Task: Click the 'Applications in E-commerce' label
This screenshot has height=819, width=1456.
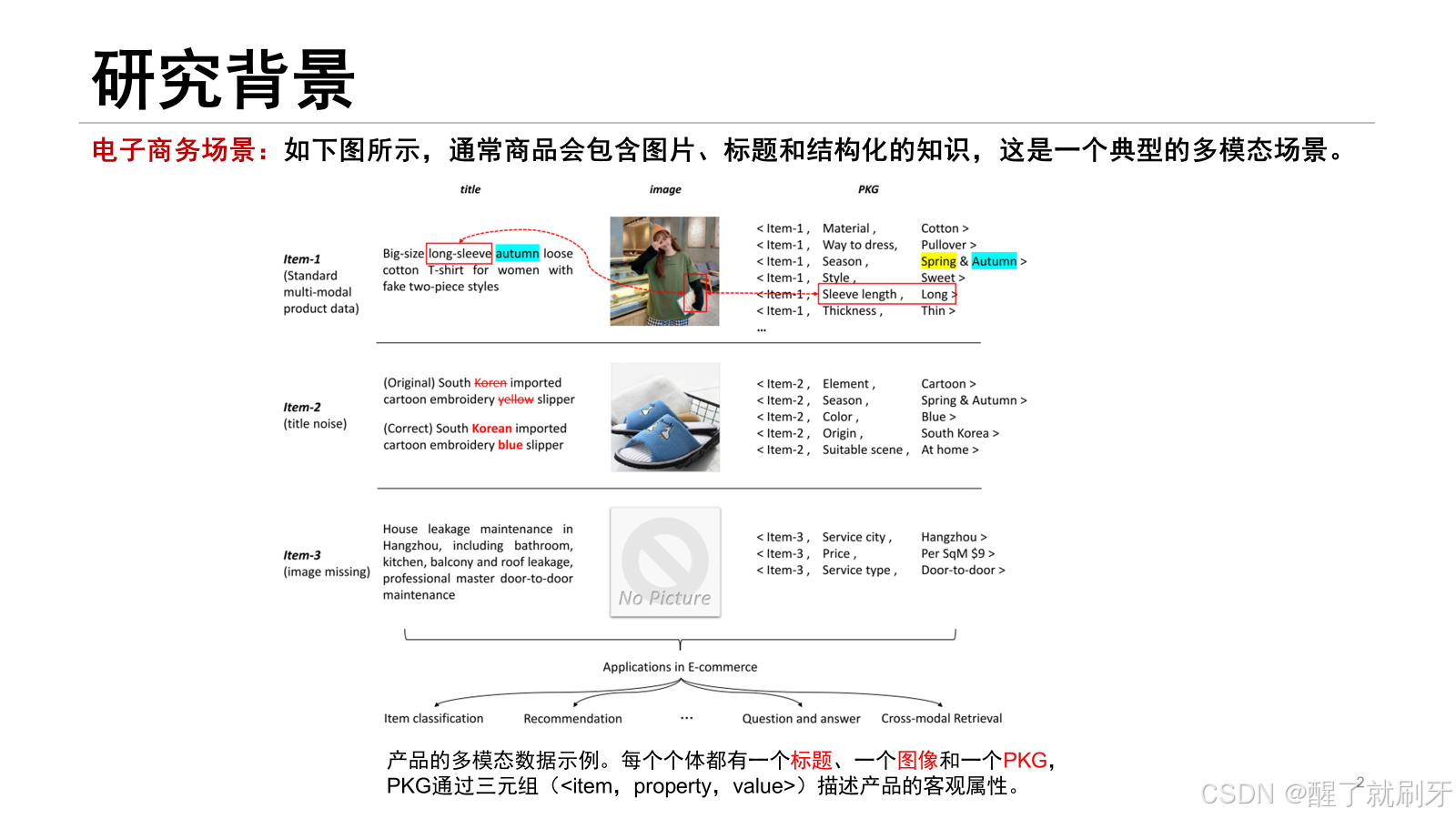Action: 680,667
